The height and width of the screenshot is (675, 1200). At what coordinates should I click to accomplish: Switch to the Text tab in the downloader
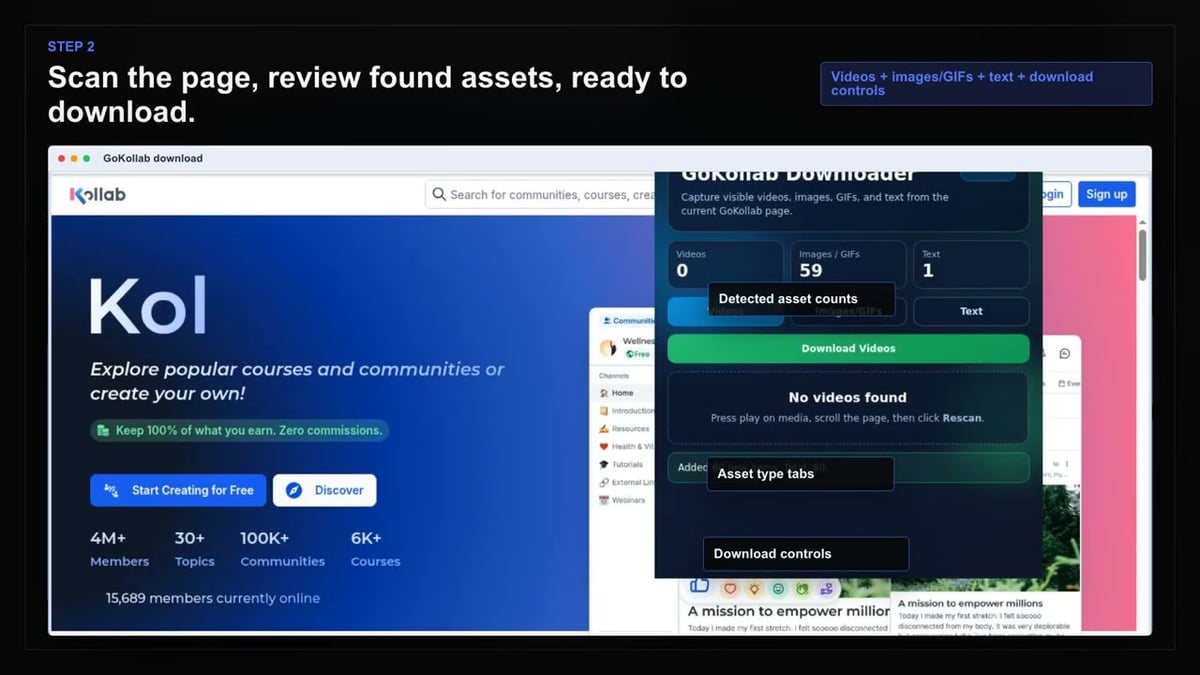[971, 311]
